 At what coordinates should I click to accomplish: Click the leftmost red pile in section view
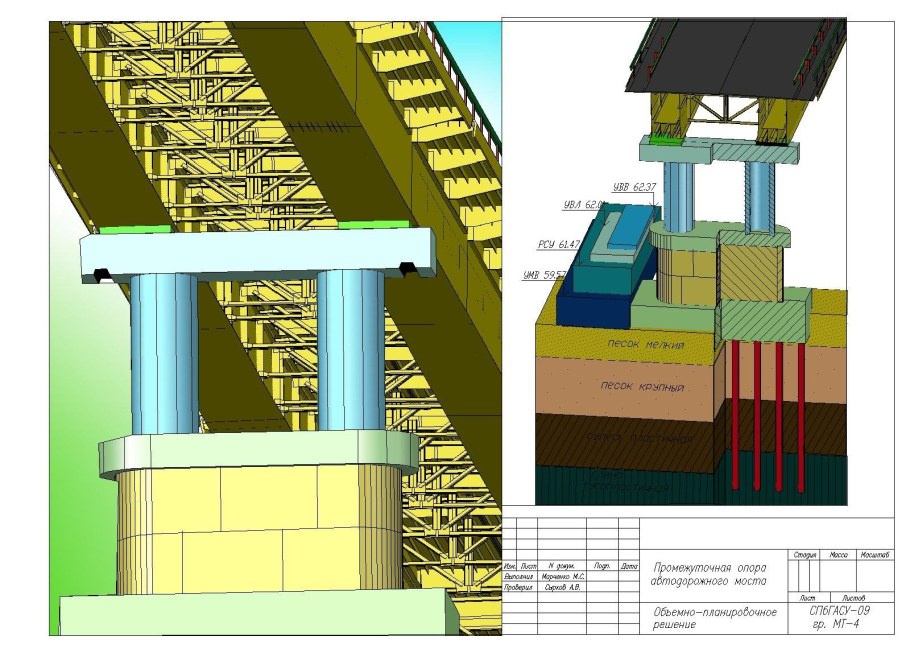pyautogui.click(x=735, y=410)
